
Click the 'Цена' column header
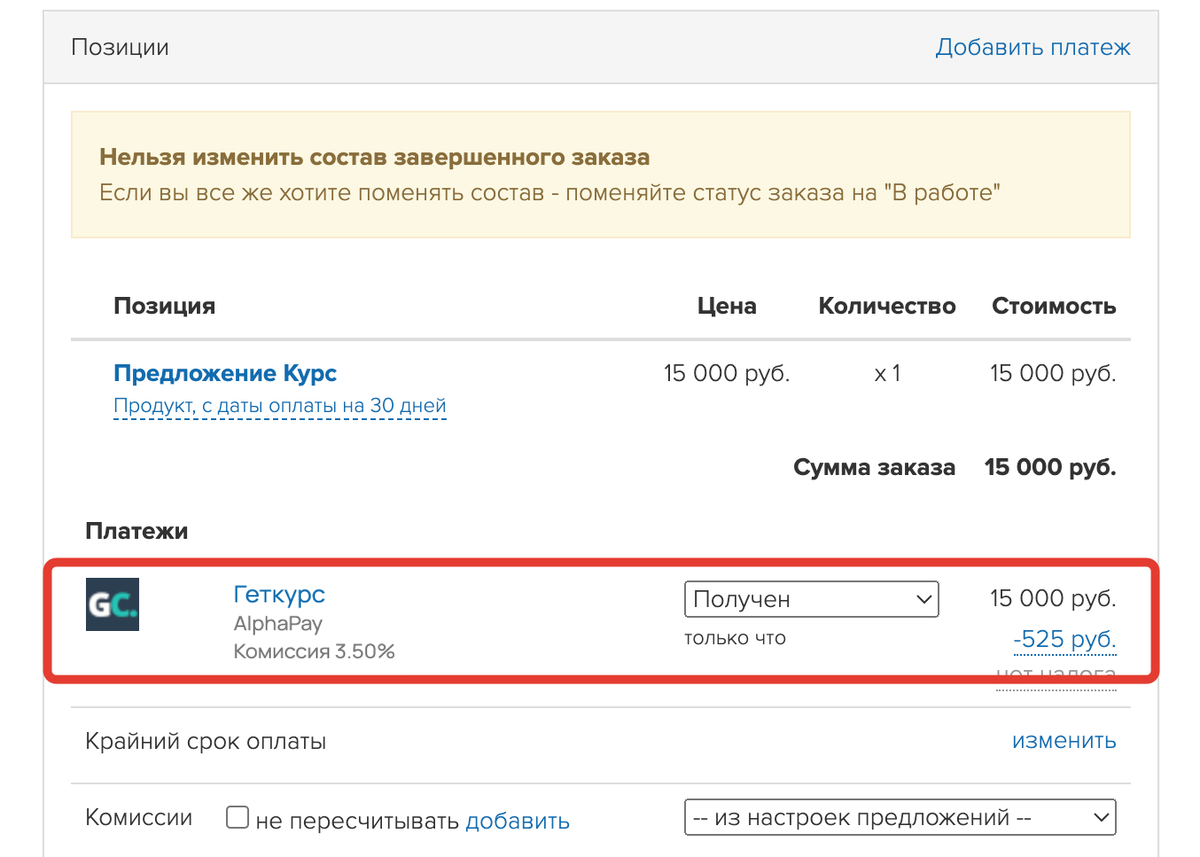tap(726, 306)
